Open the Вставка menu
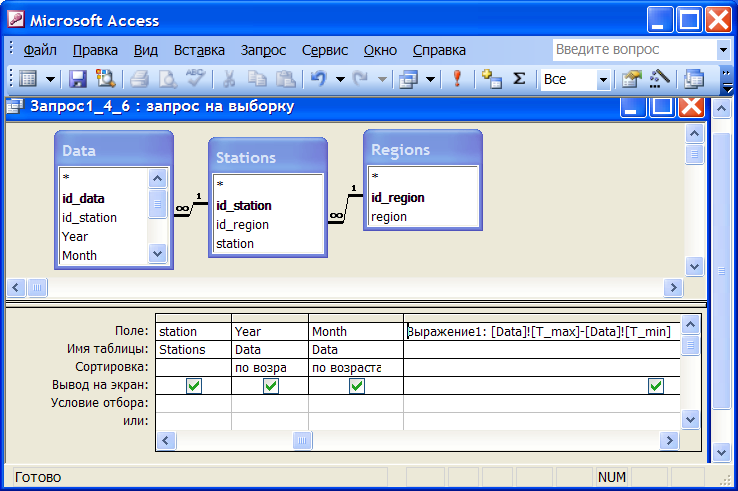 tap(199, 50)
